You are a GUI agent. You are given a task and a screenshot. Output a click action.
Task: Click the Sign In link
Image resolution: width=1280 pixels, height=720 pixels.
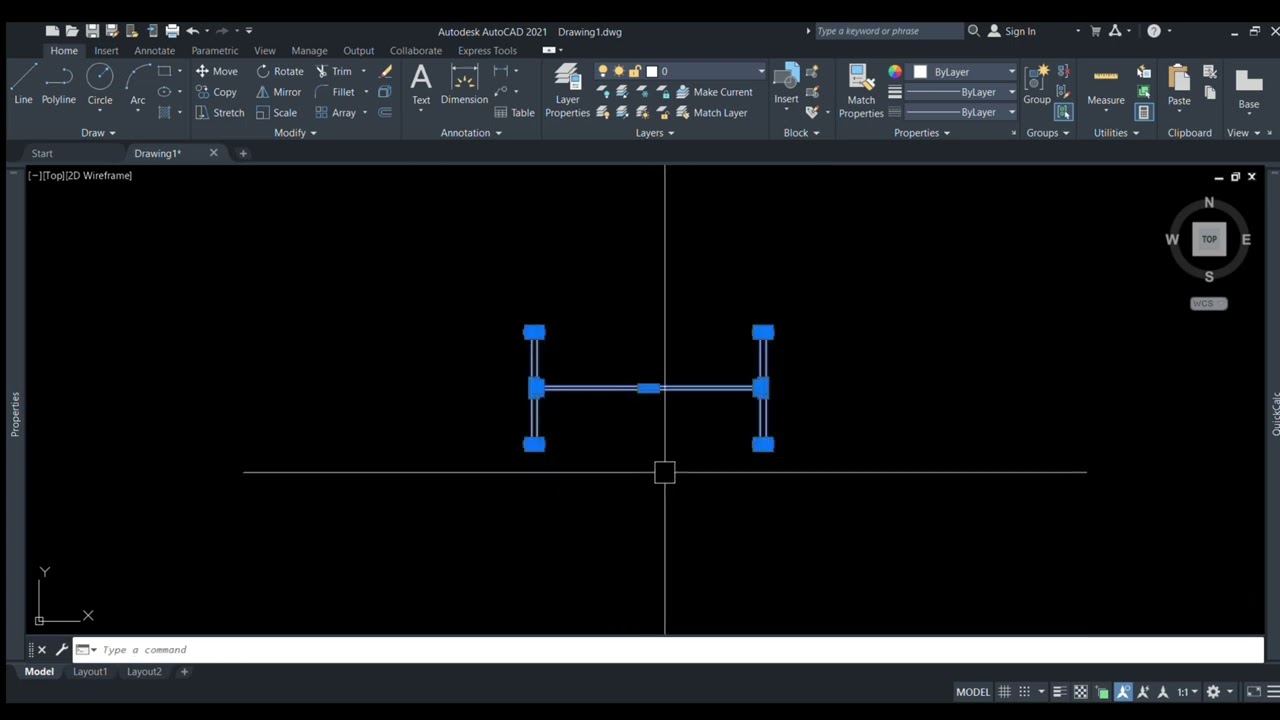[x=1012, y=31]
